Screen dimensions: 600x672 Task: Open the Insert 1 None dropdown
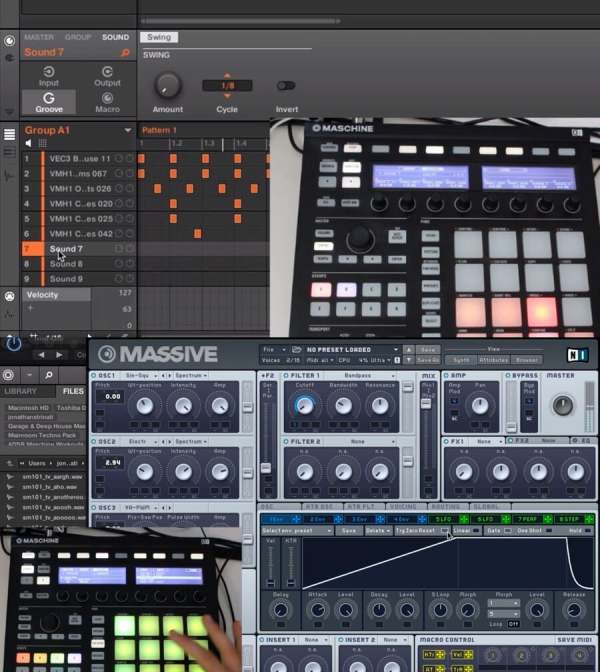(315, 640)
